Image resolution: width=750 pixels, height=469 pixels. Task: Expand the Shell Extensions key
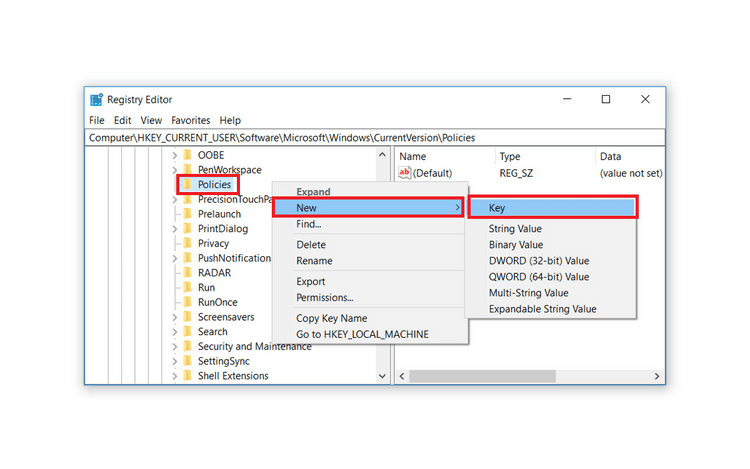pos(175,376)
